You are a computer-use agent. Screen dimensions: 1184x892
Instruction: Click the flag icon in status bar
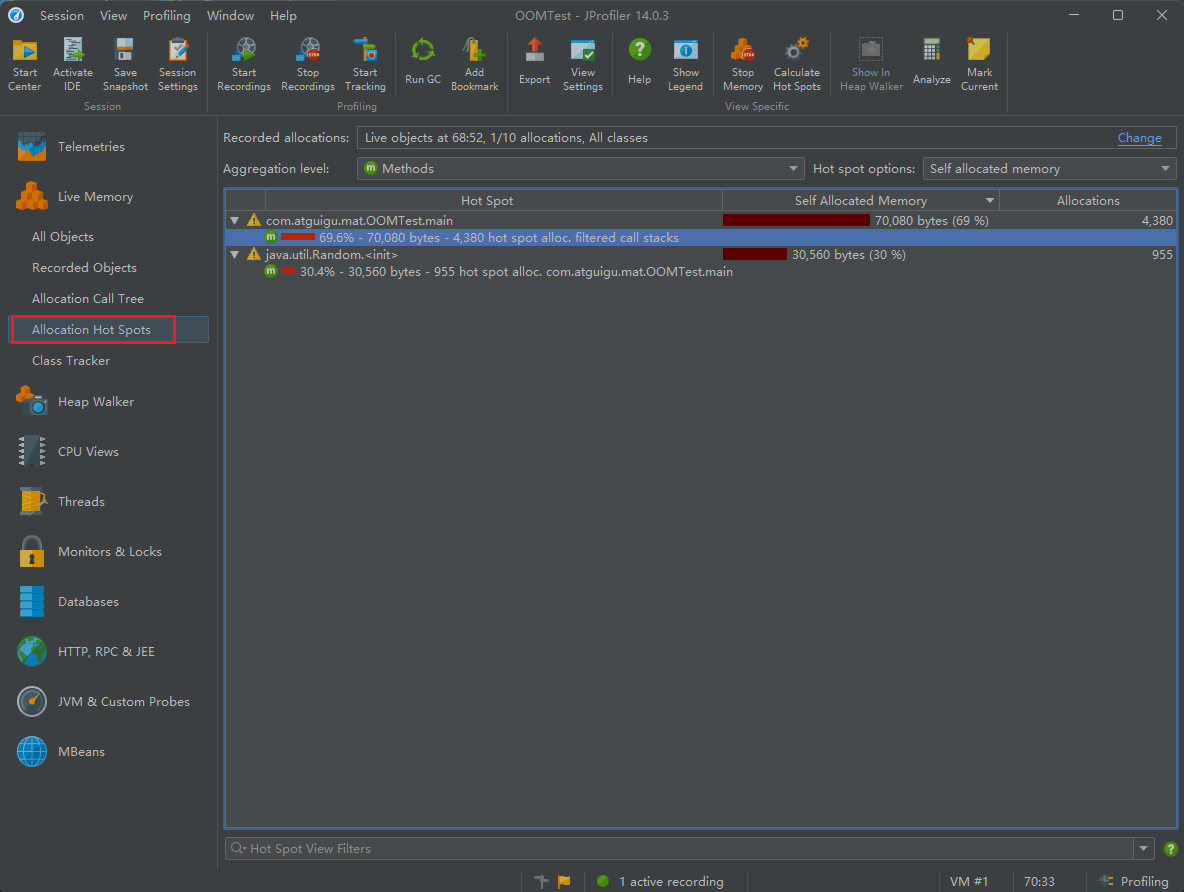[x=564, y=881]
